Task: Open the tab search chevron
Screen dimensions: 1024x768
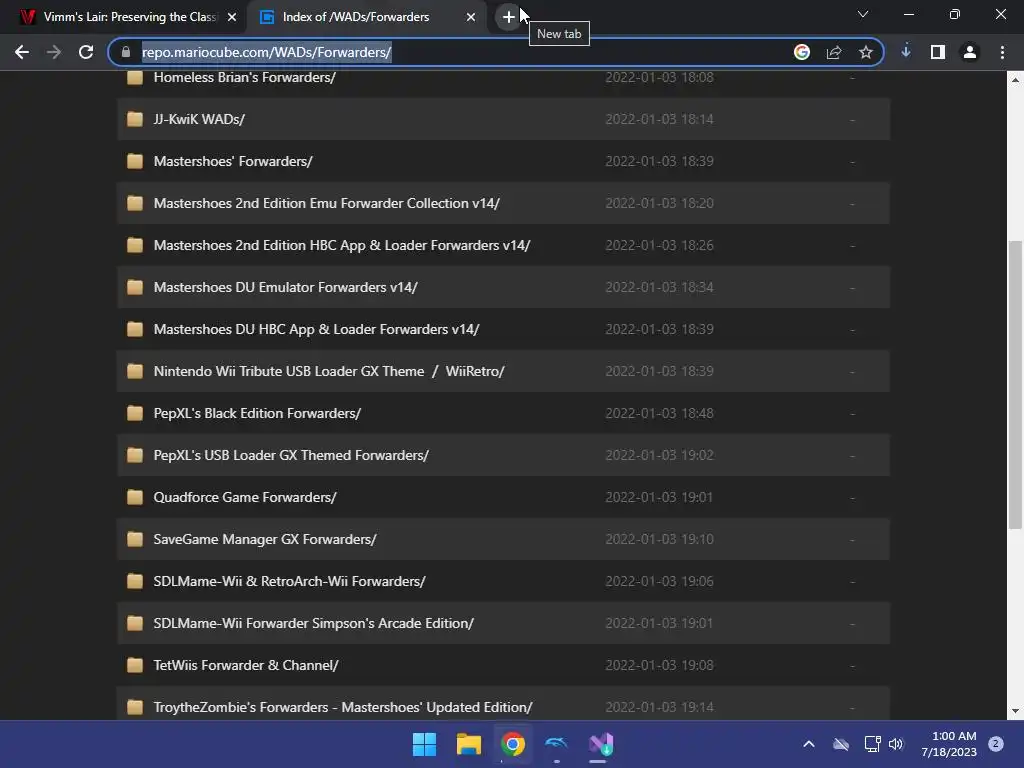Action: point(863,14)
